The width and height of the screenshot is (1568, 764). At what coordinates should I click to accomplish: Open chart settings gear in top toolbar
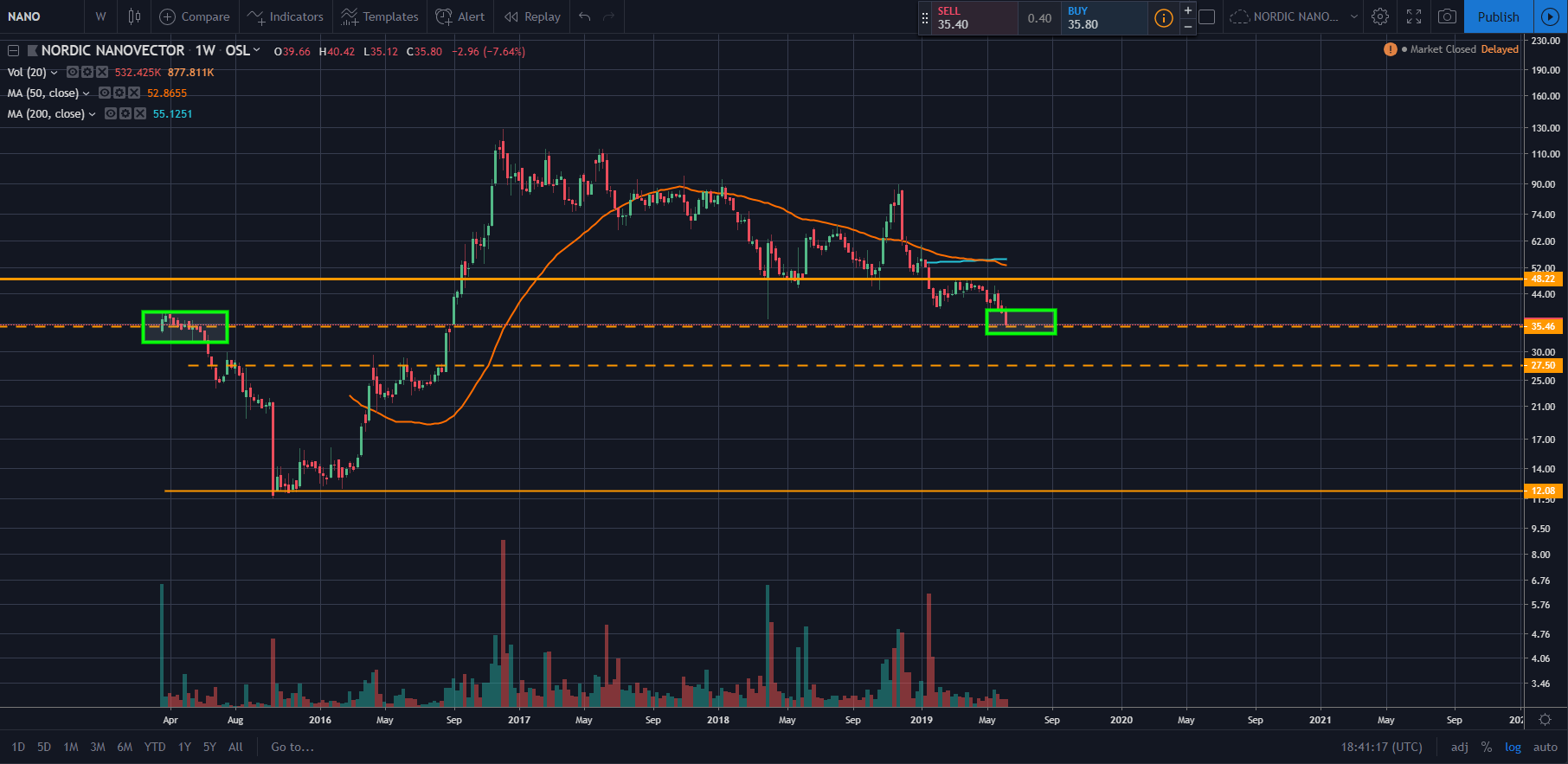pos(1380,16)
